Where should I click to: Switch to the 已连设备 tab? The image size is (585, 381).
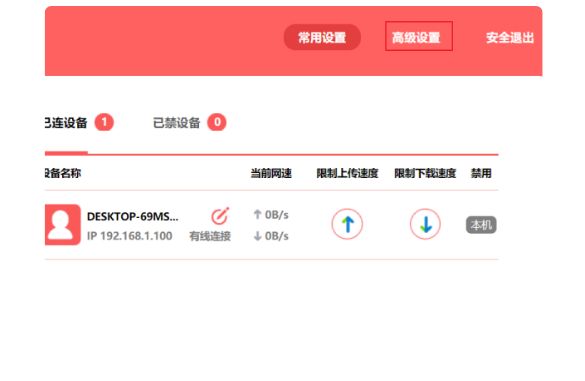(x=66, y=122)
